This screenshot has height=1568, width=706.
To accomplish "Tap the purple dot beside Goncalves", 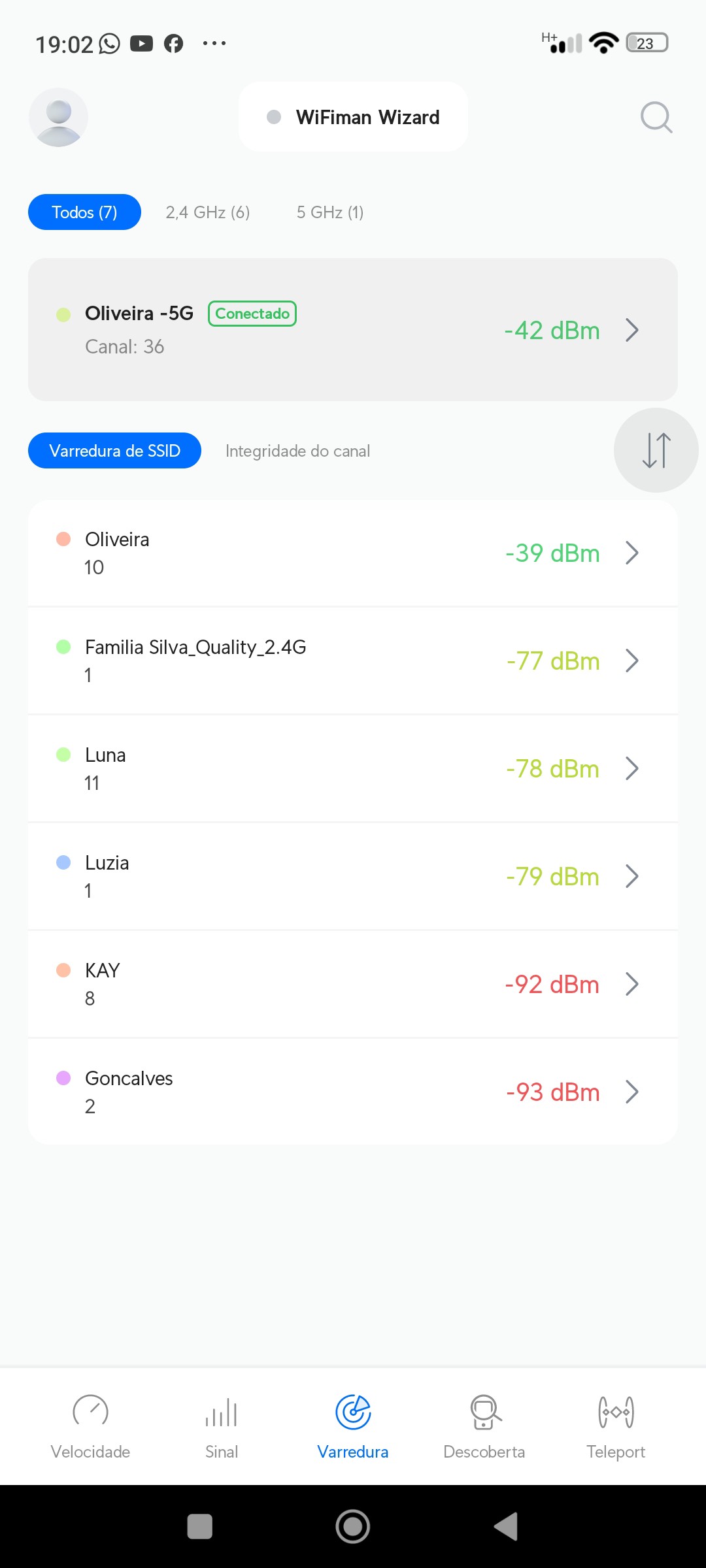I will (x=63, y=1078).
